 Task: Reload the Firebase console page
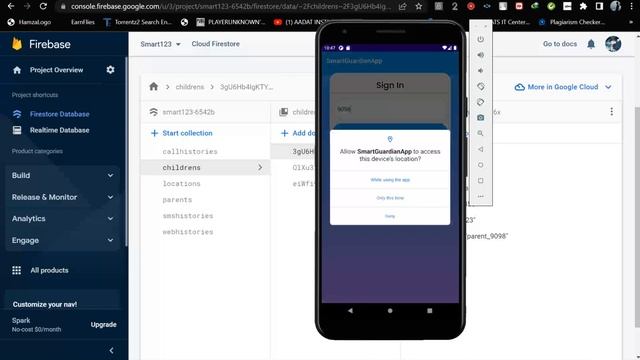click(x=43, y=6)
